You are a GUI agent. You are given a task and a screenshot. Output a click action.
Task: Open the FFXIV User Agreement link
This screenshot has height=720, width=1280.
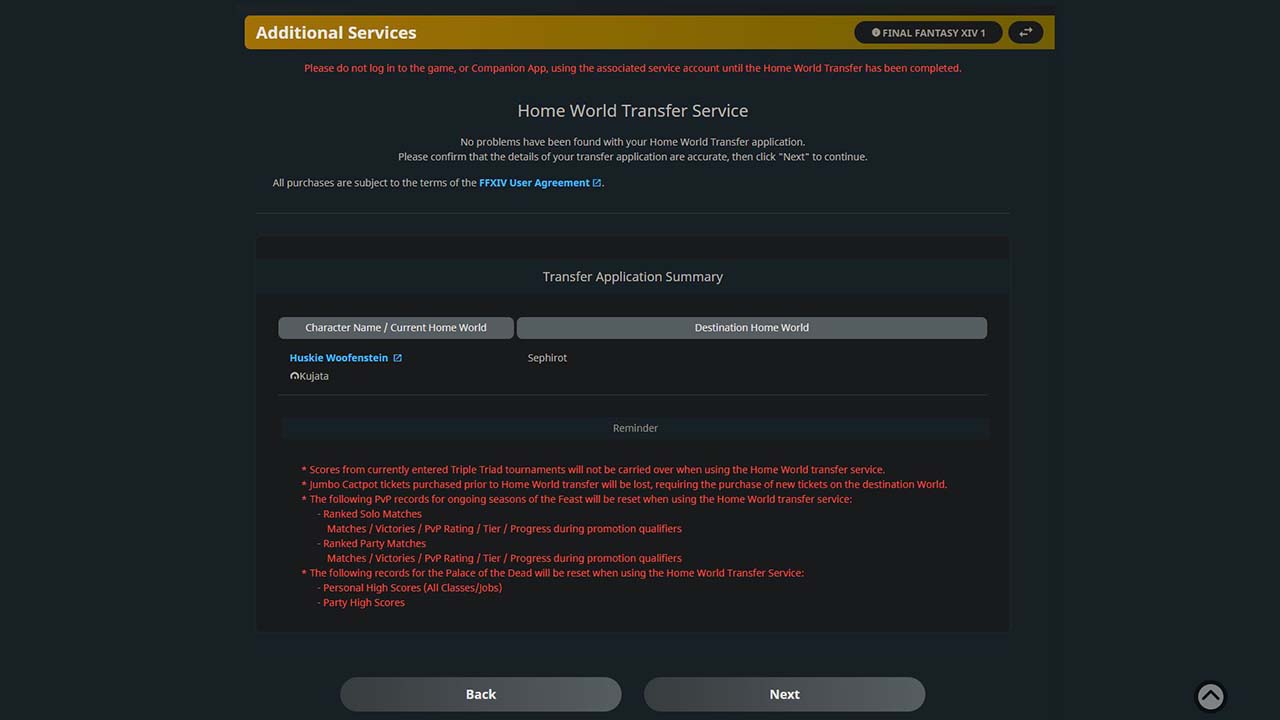pos(534,182)
